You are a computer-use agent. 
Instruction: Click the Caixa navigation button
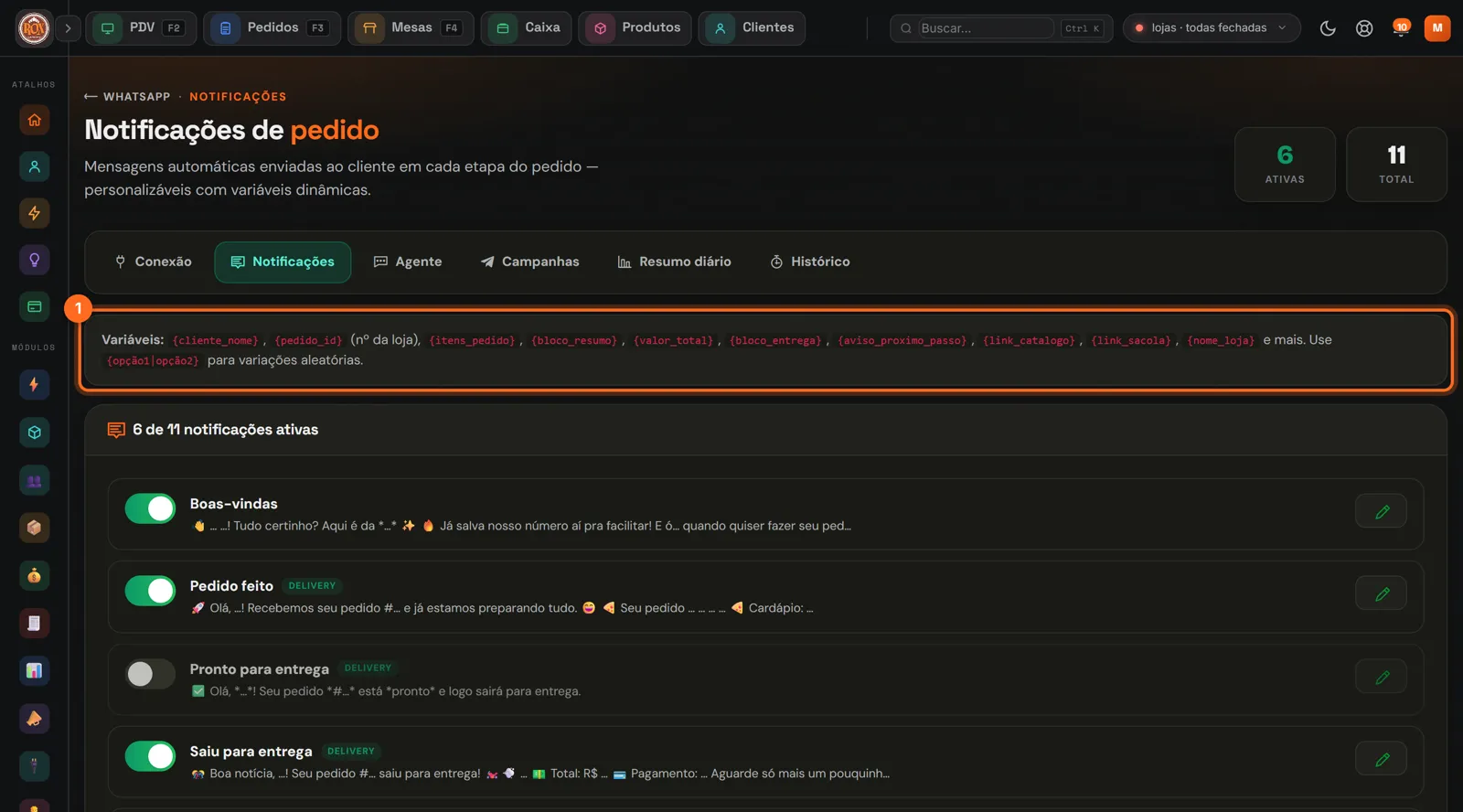point(526,28)
